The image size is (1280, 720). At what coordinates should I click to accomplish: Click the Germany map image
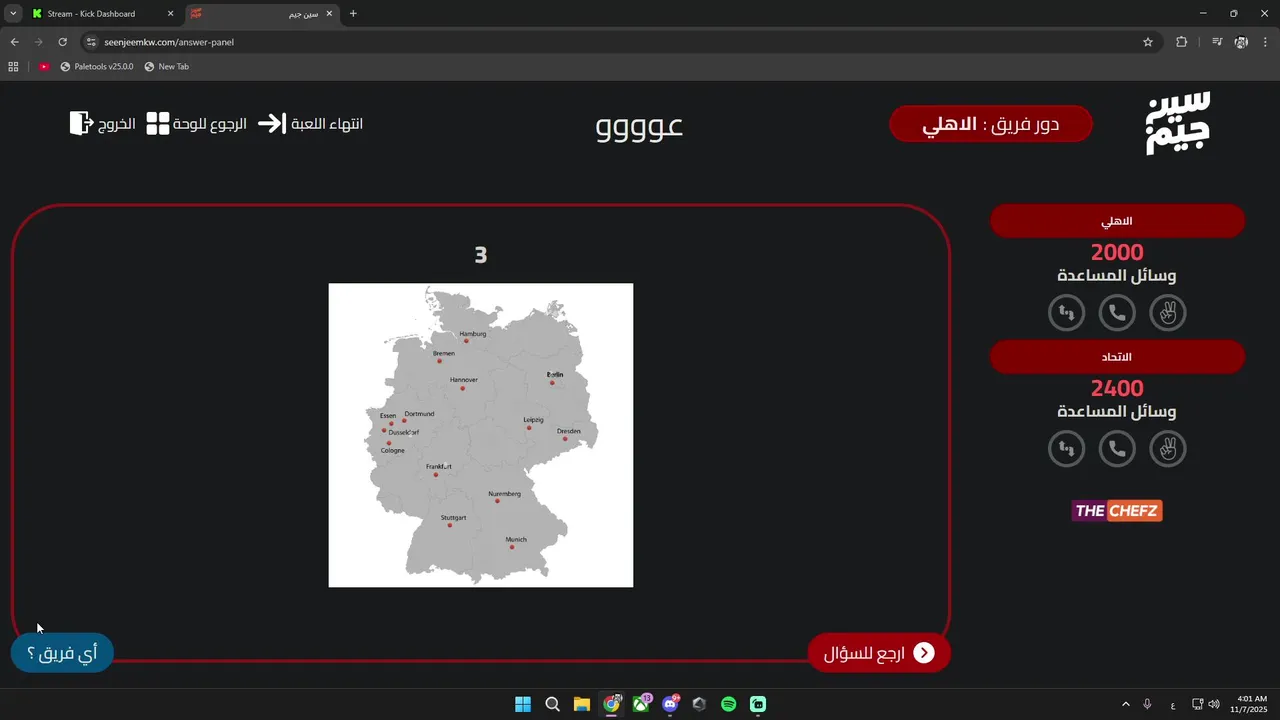pos(481,435)
